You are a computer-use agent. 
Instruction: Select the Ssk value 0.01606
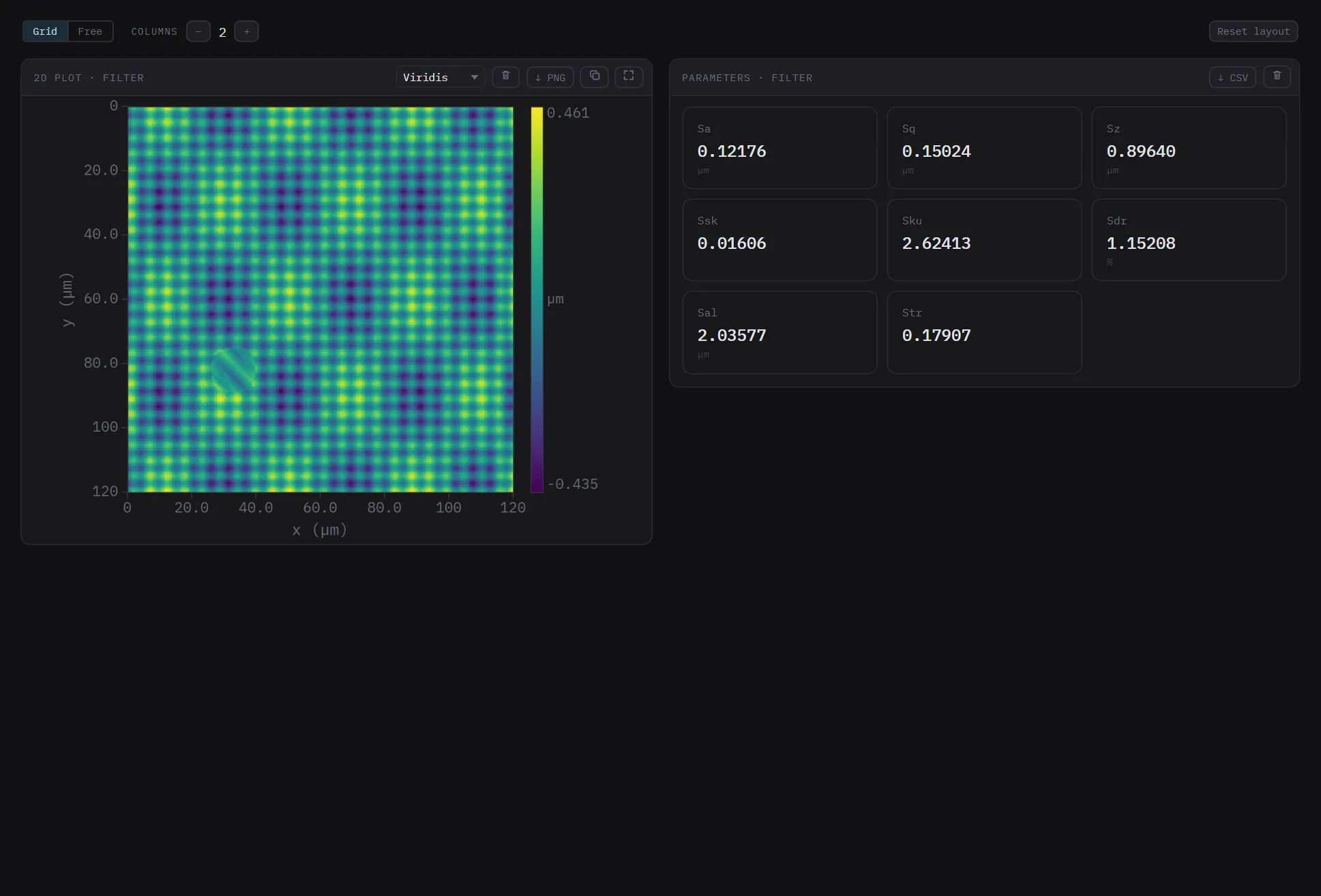[732, 243]
